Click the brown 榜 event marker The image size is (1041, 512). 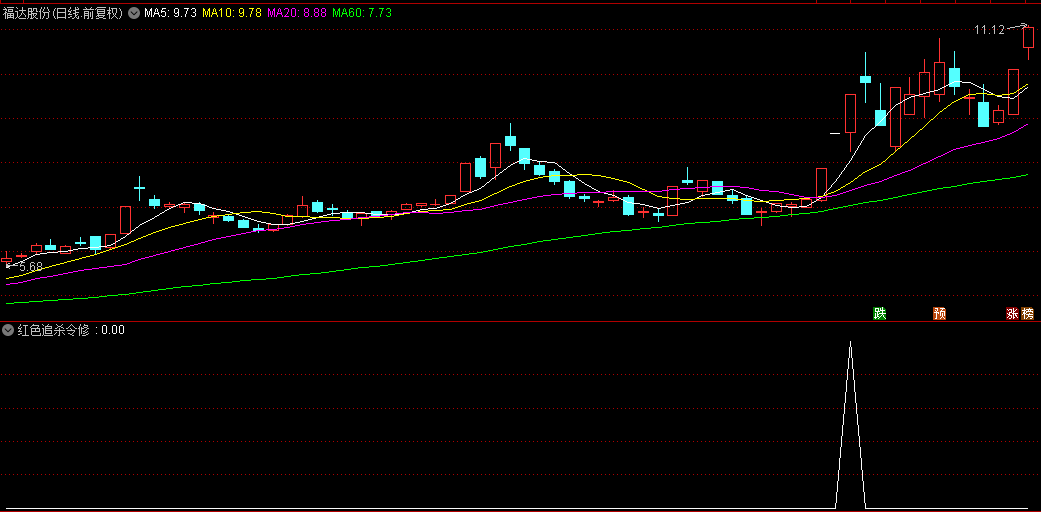[x=1028, y=313]
